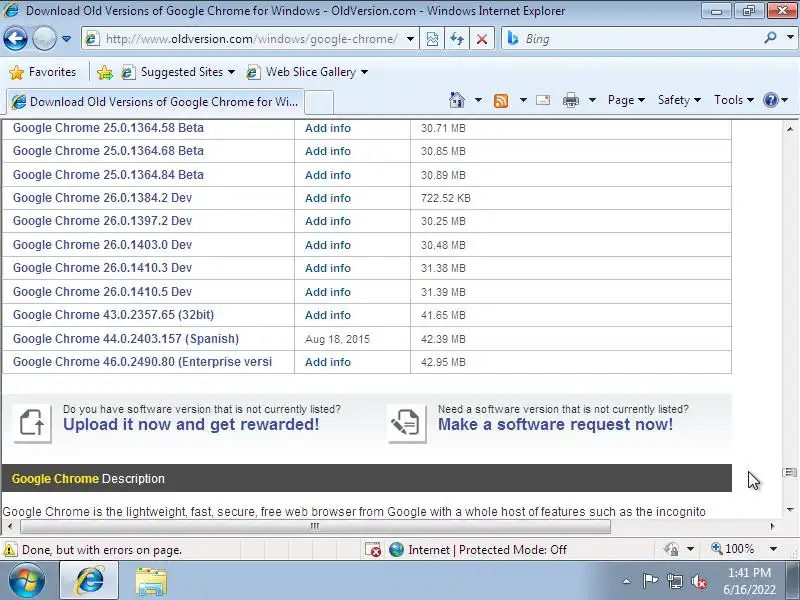Open the Tools menu
The width and height of the screenshot is (800, 600).
click(x=734, y=100)
